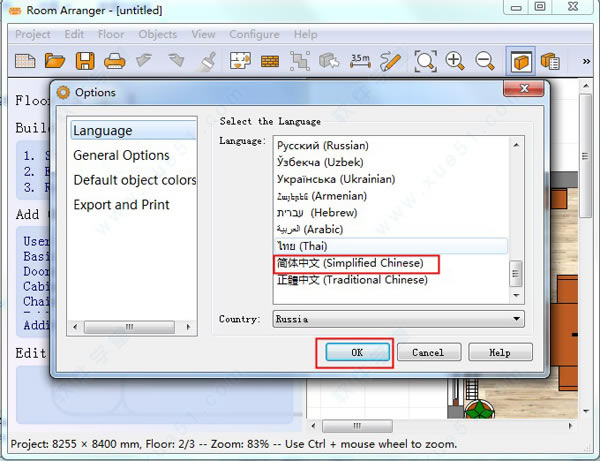Select Default object colors category
The image size is (600, 461).
[x=135, y=180]
